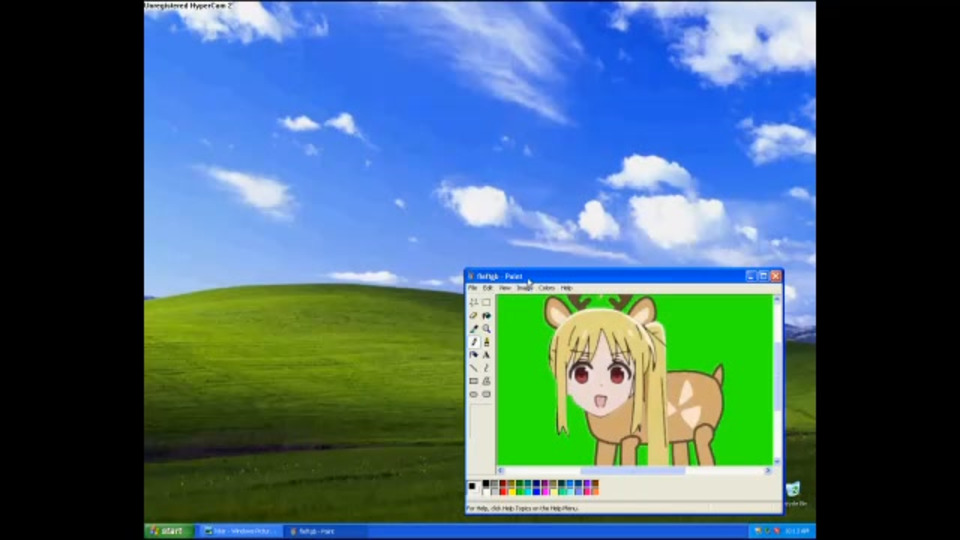Click the vertical scrollbar thumb
This screenshot has height=540, width=960.
tap(777, 377)
